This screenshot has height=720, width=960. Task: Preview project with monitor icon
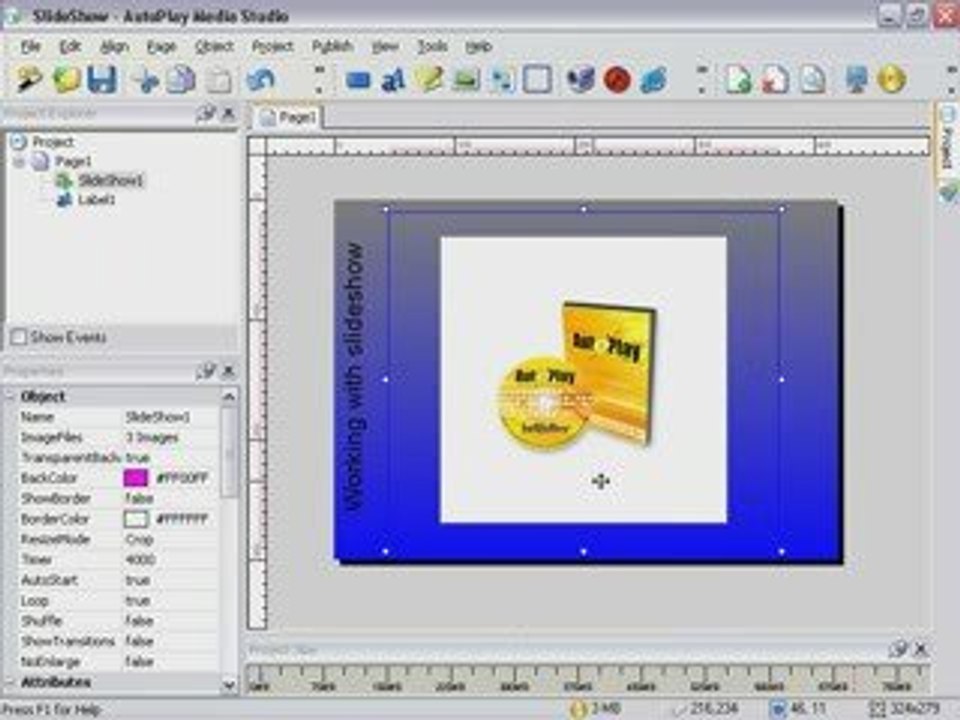[856, 80]
